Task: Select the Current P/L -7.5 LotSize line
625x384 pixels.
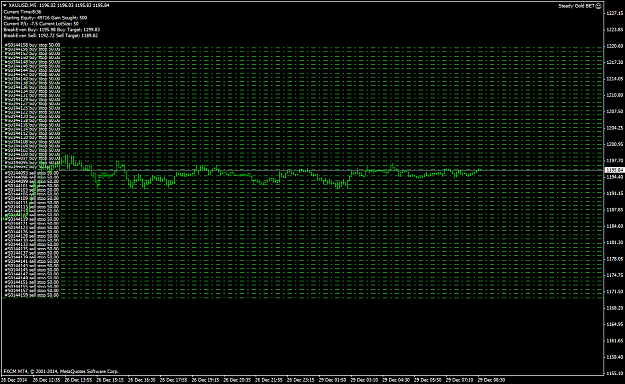Action: (41, 24)
